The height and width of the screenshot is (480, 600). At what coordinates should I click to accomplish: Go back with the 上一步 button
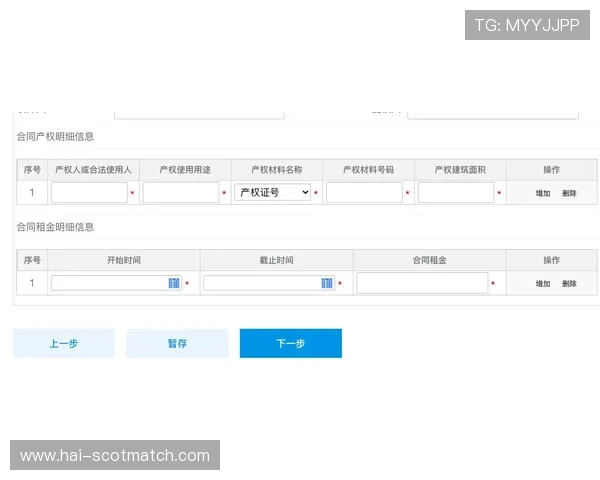(x=64, y=343)
